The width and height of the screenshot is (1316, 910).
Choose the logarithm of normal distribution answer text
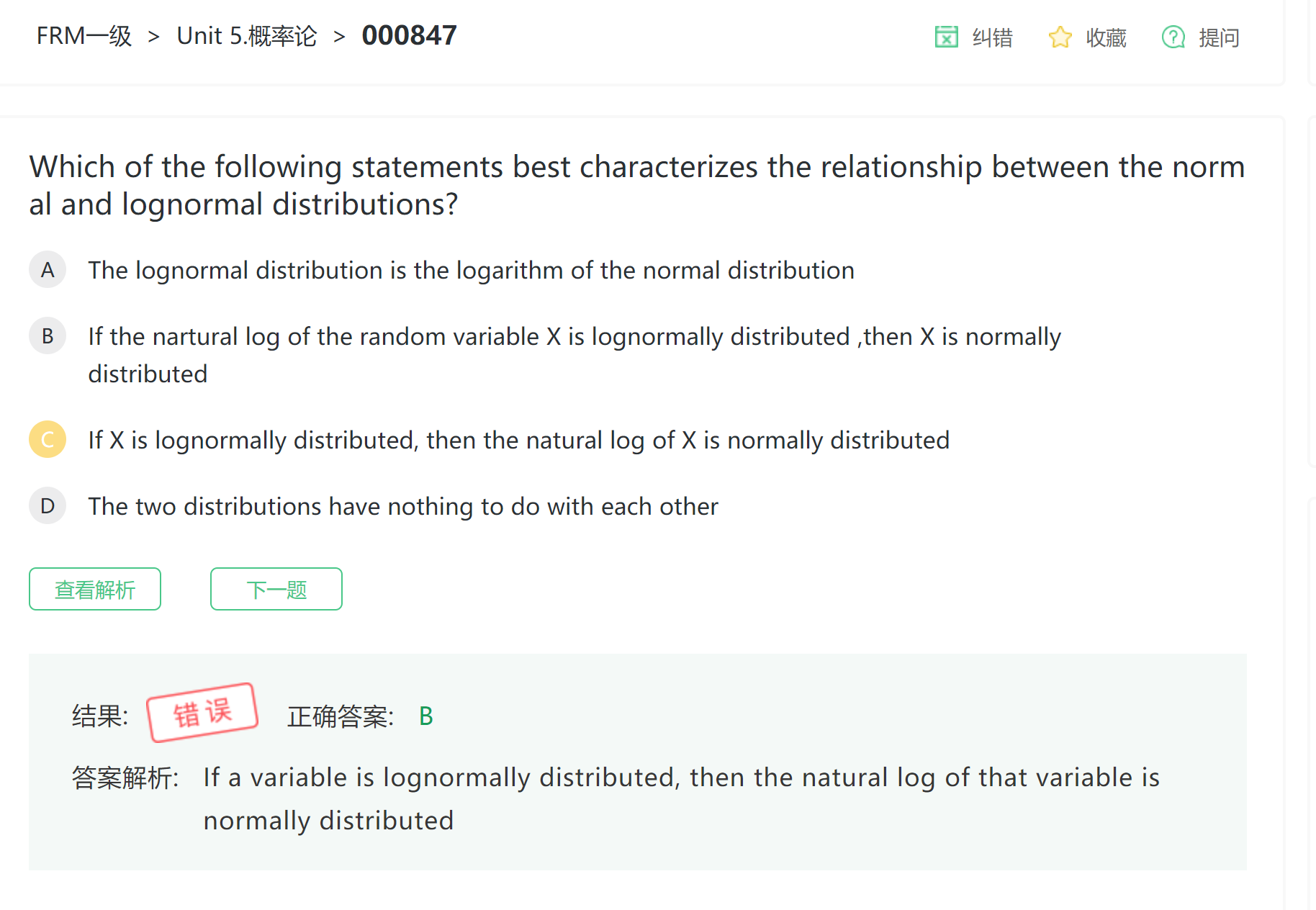click(x=471, y=271)
